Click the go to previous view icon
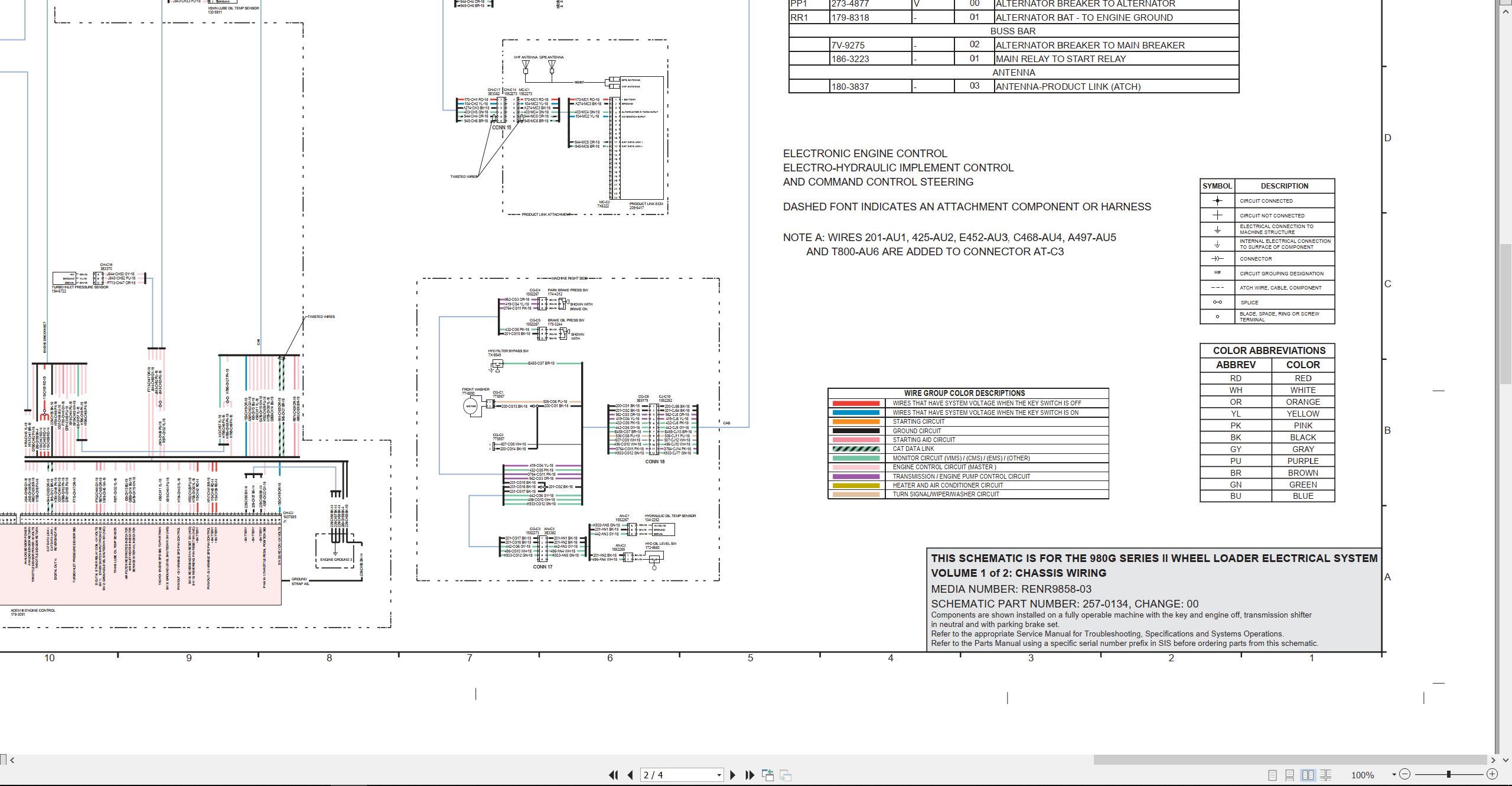1512x786 pixels. pyautogui.click(x=768, y=775)
